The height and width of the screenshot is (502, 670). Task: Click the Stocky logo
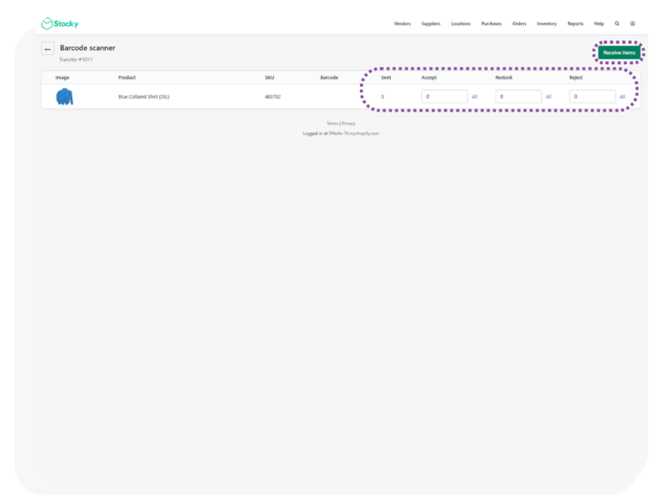pos(59,23)
